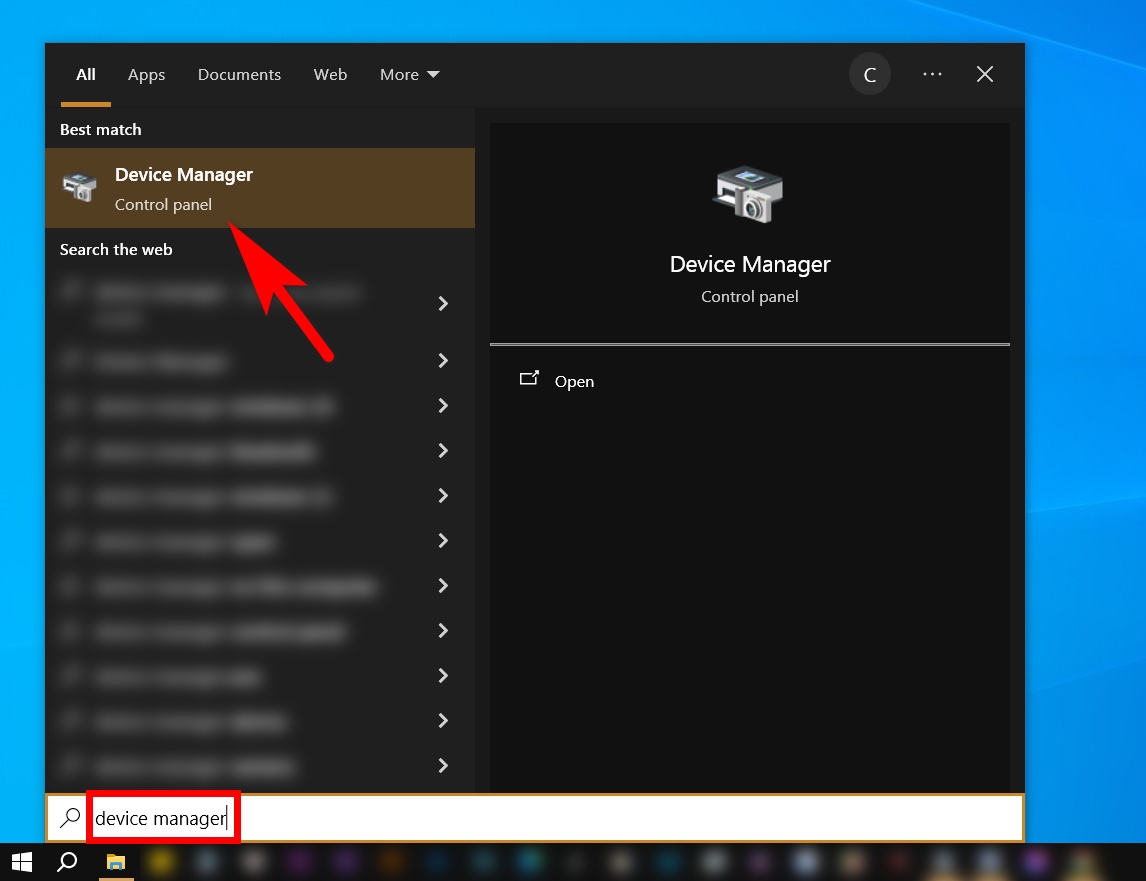Expand the first web search suggestion
This screenshot has height=881, width=1146.
click(x=443, y=303)
